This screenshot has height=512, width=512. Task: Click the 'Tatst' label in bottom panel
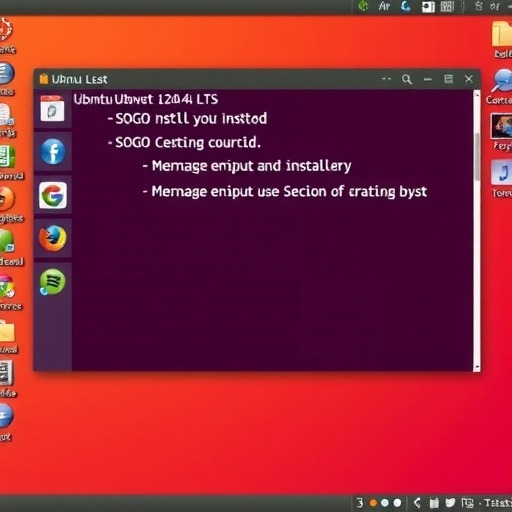pyautogui.click(x=498, y=503)
